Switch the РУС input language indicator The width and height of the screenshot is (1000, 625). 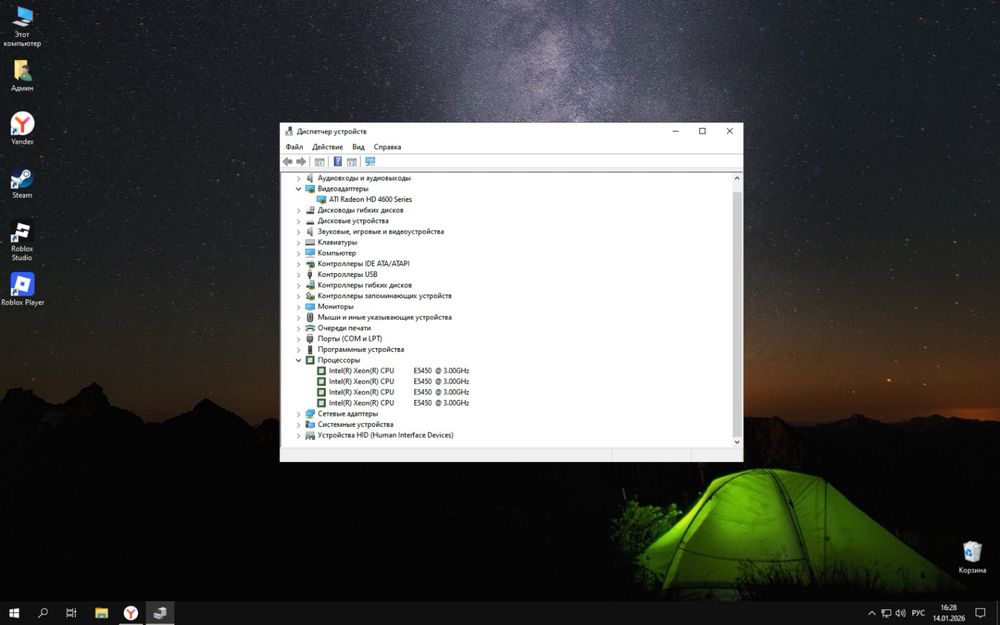[918, 614]
